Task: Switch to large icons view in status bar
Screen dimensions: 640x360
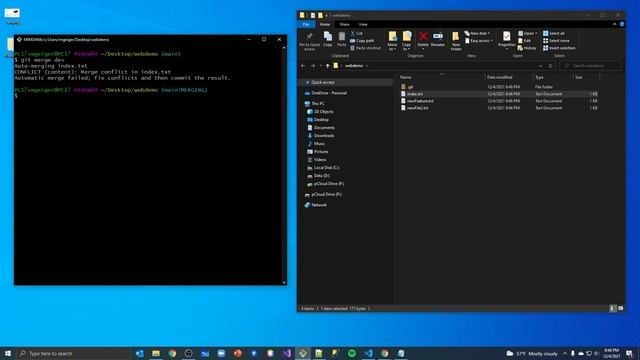Action: 620,309
